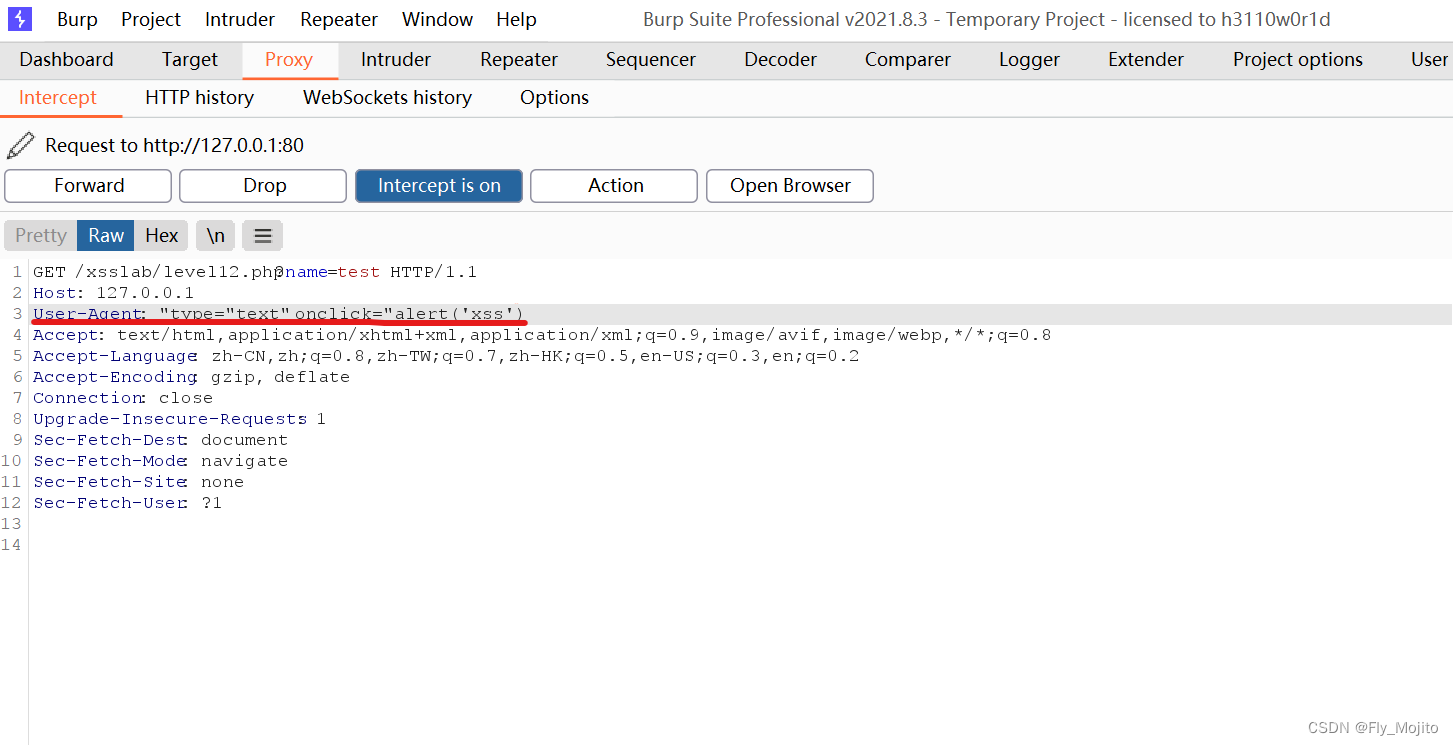Switch to WebSockets history

pos(386,97)
